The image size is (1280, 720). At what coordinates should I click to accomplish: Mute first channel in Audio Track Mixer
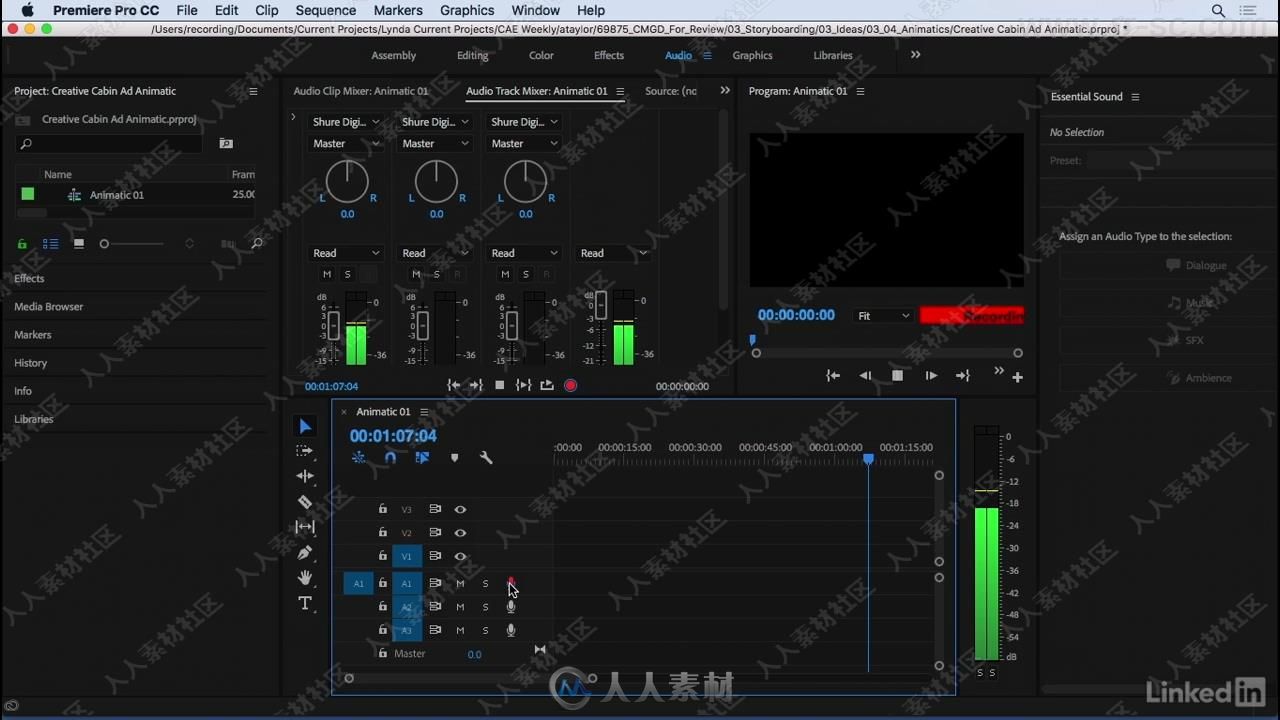pyautogui.click(x=327, y=274)
